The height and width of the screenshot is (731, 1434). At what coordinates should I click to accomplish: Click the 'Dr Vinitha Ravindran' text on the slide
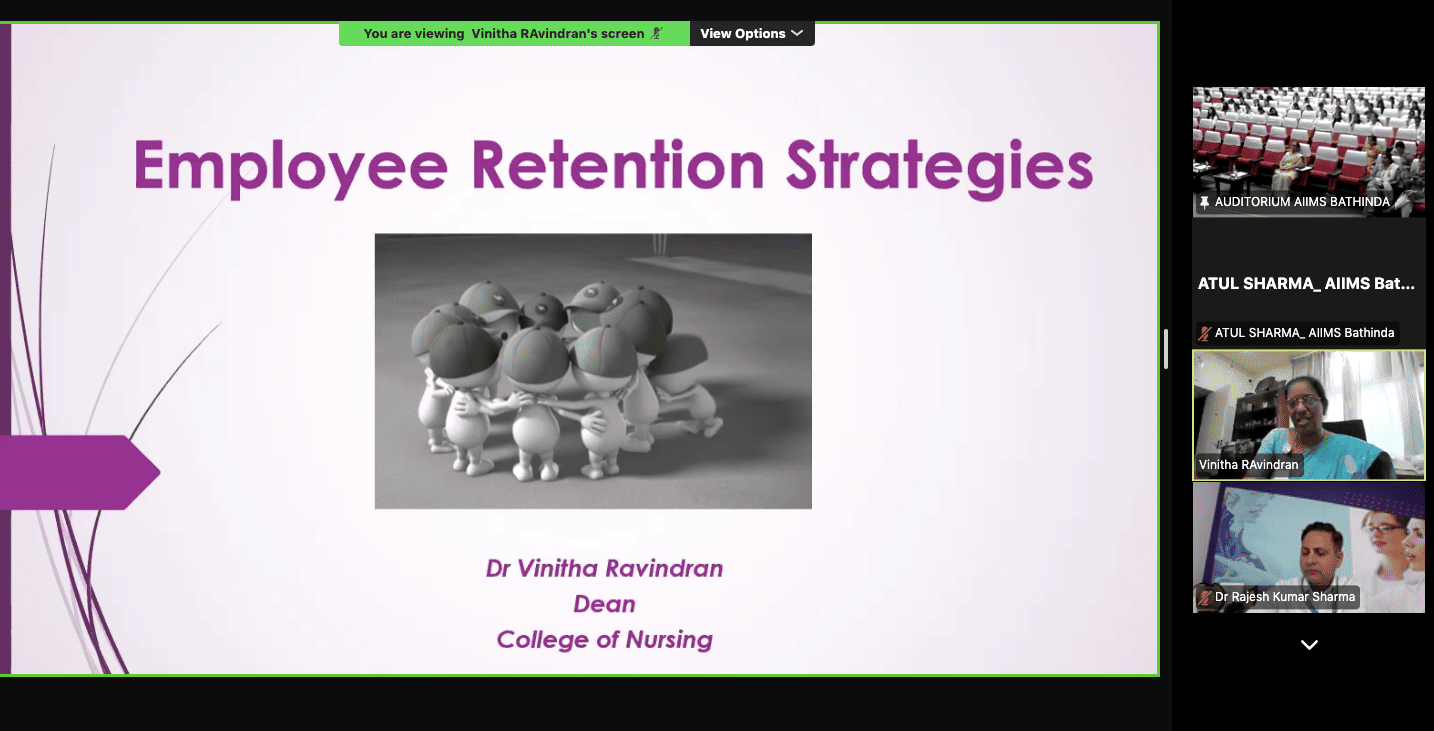pos(604,568)
